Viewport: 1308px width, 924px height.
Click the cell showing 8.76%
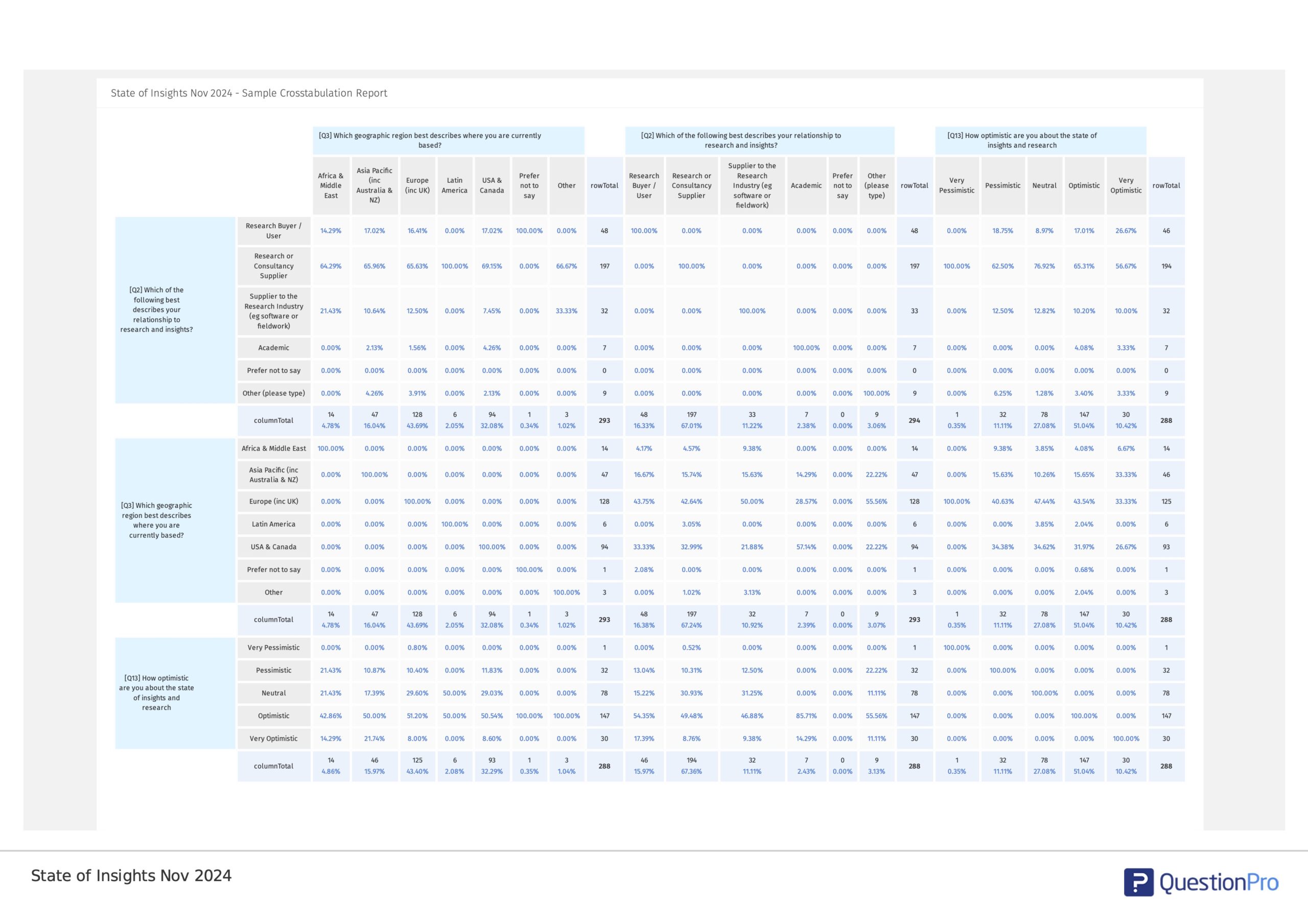coord(692,738)
